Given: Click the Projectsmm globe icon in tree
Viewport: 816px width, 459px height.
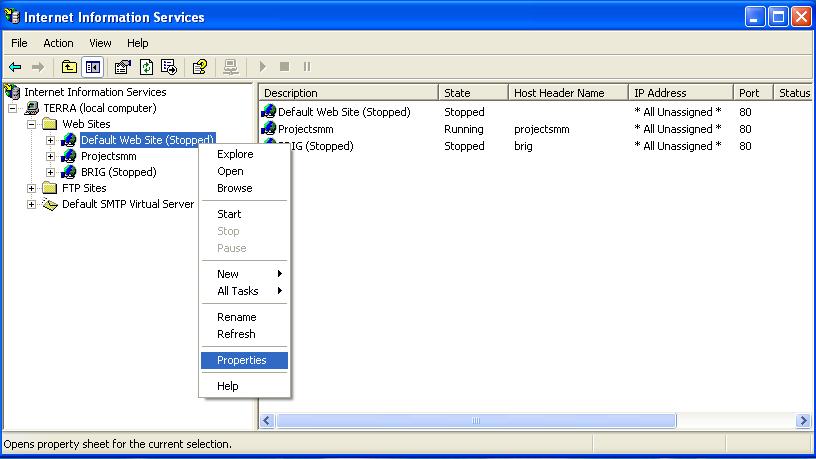Looking at the screenshot, I should point(69,156).
